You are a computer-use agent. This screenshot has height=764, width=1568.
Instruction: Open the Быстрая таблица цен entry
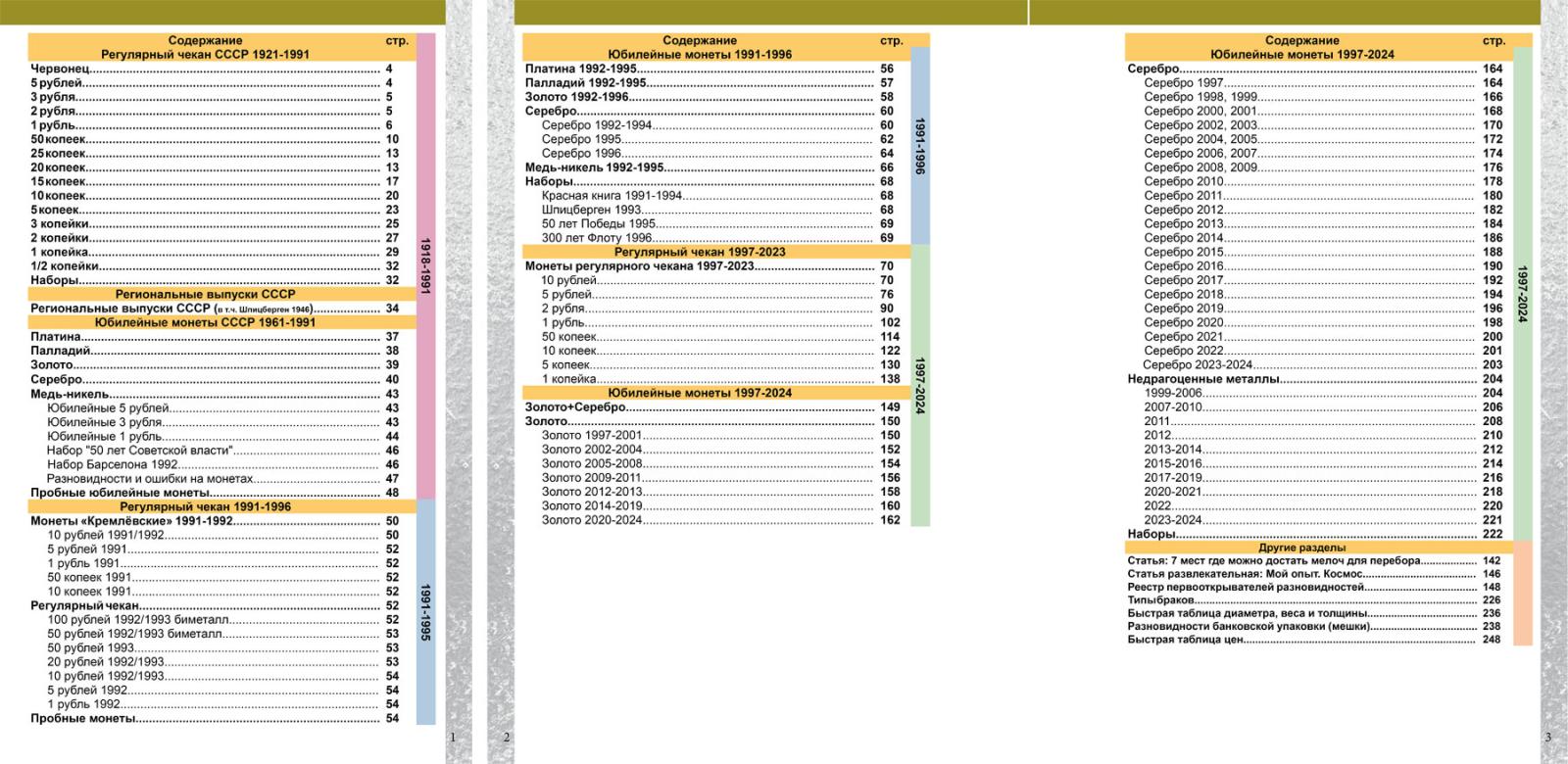coord(1185,640)
